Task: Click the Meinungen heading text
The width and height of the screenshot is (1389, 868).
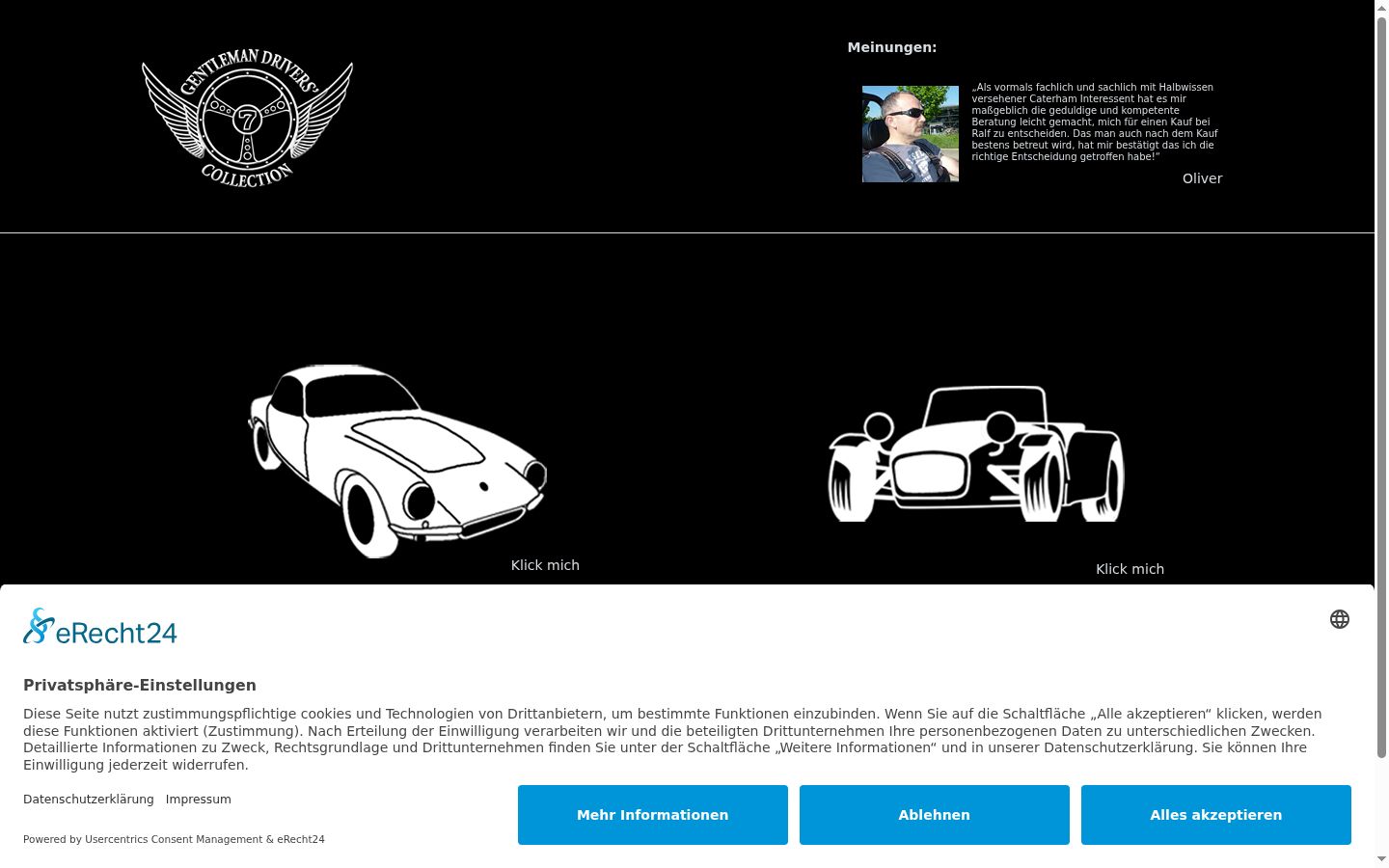Action: 892,47
